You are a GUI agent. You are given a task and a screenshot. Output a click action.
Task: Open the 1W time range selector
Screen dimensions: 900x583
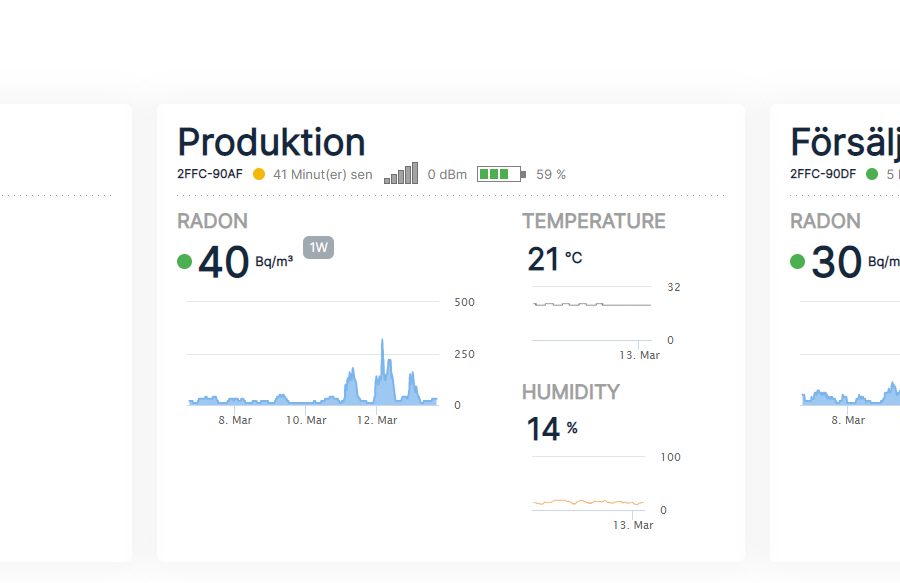pos(320,247)
